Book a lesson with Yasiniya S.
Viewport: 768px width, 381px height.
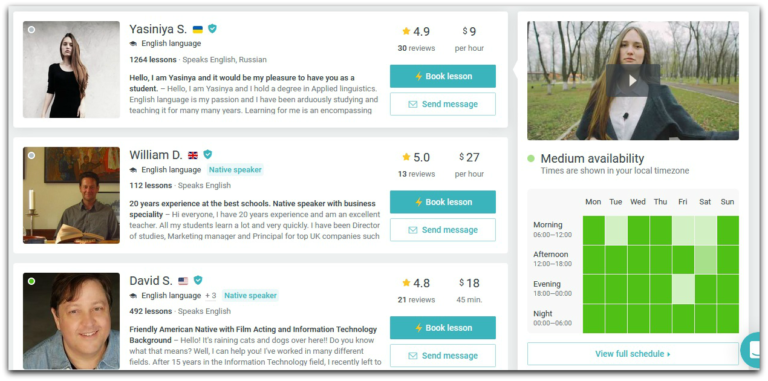pyautogui.click(x=443, y=76)
